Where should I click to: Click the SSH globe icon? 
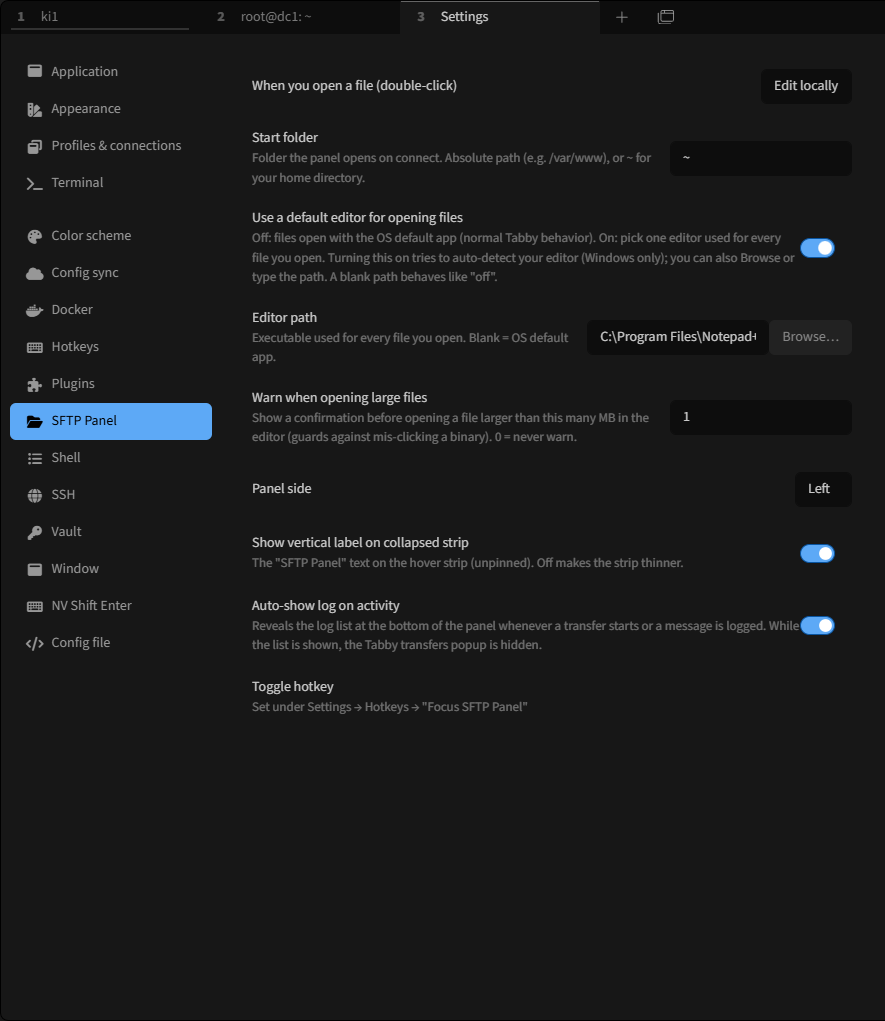[35, 496]
